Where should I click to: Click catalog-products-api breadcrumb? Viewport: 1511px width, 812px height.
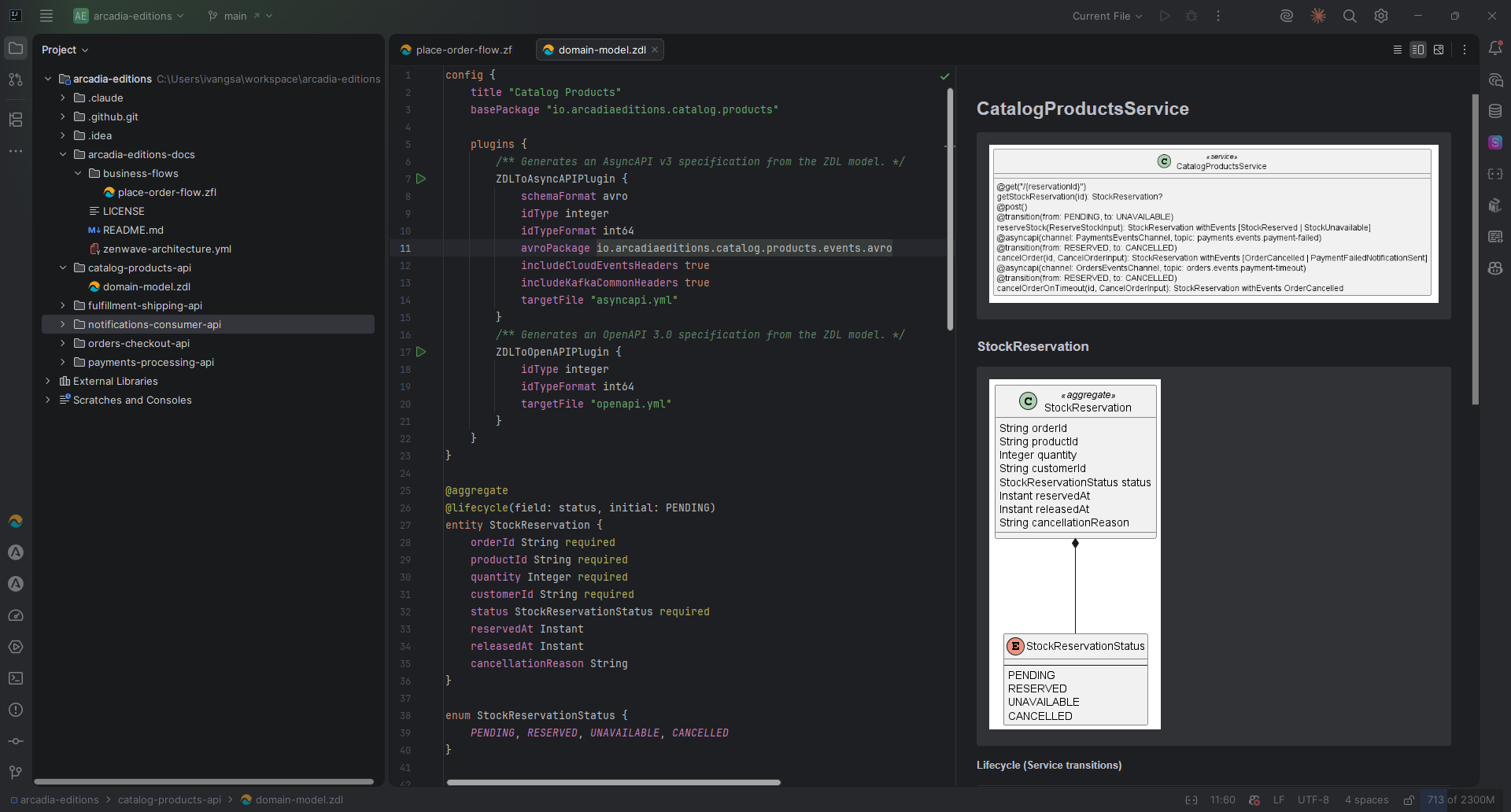[169, 800]
